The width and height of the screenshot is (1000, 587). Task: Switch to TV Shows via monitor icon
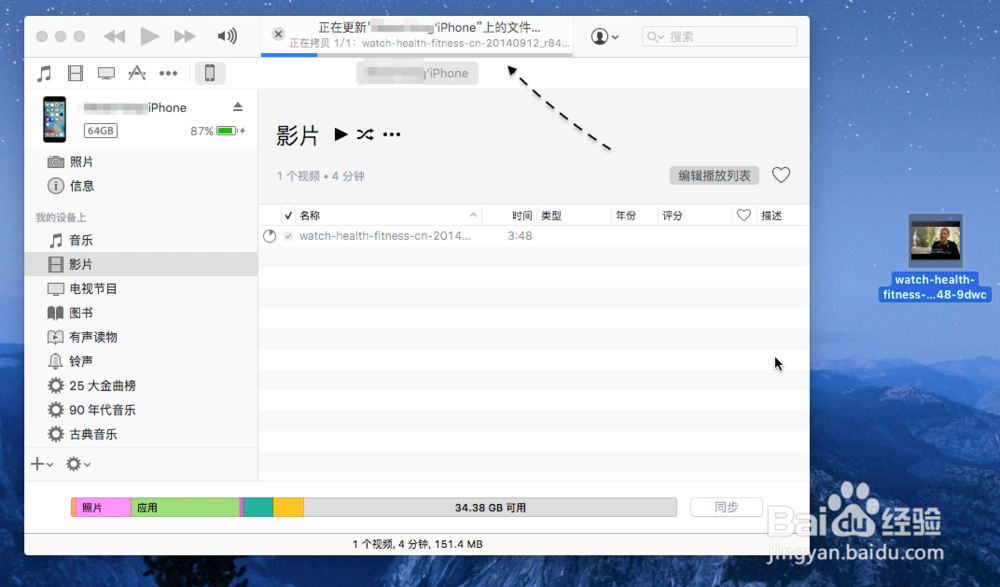point(105,73)
